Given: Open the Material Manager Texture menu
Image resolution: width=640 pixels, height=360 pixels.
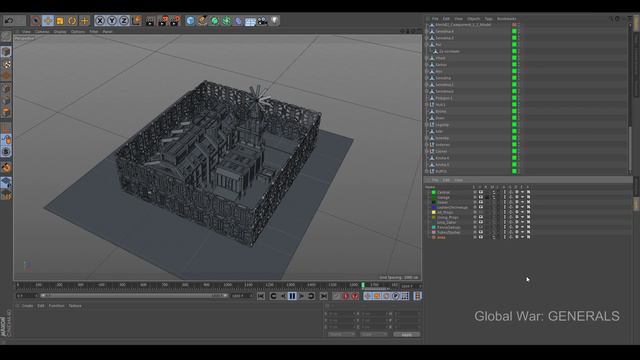Looking at the screenshot, I should (x=75, y=306).
